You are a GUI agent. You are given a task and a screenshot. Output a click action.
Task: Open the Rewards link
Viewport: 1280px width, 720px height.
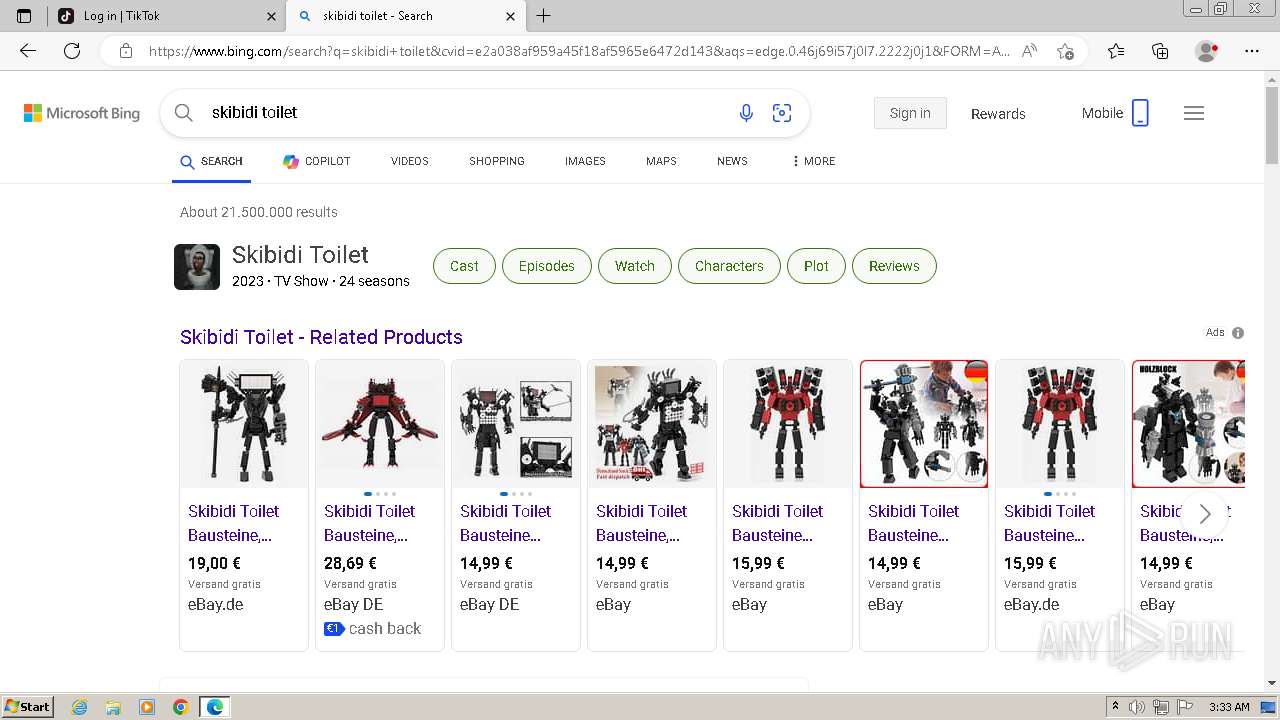coord(998,114)
